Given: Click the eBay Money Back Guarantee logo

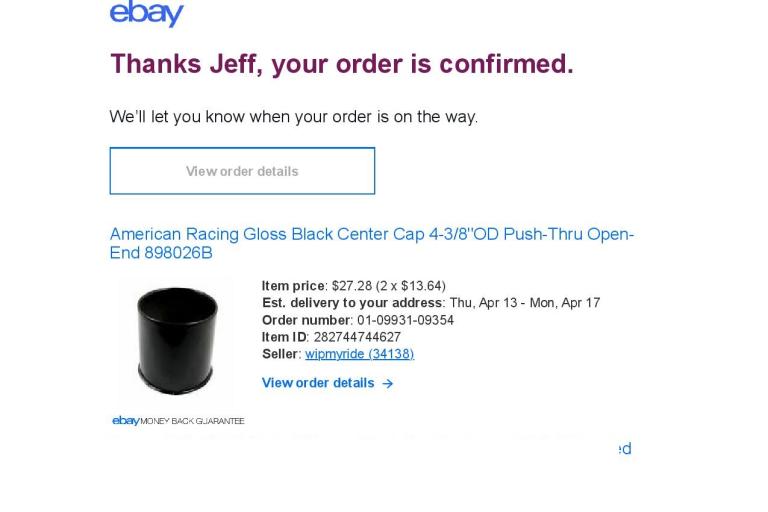Looking at the screenshot, I should 178,421.
